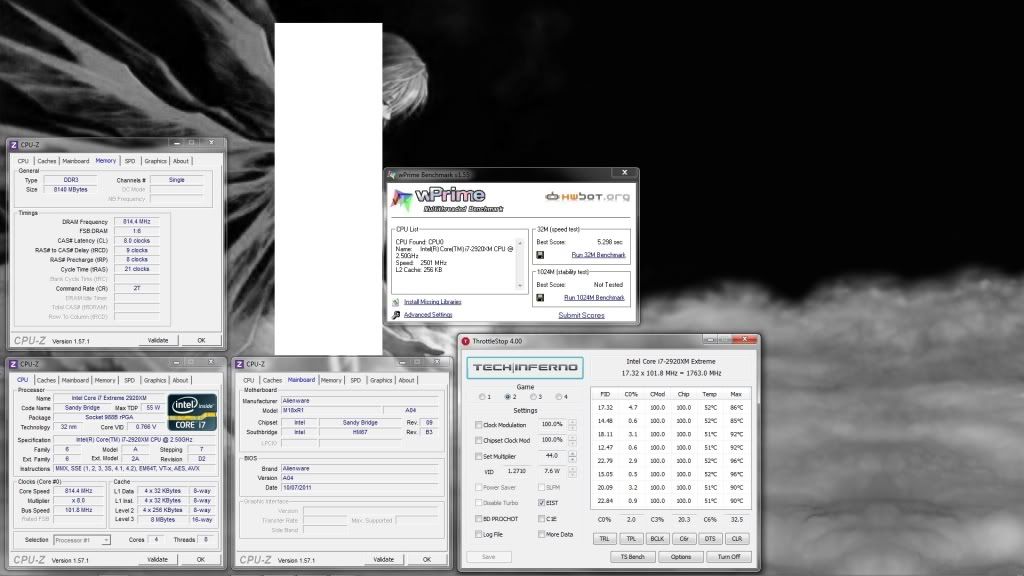Click the floppy save icon for the 1024M test
This screenshot has height=576, width=1024.
[x=540, y=298]
